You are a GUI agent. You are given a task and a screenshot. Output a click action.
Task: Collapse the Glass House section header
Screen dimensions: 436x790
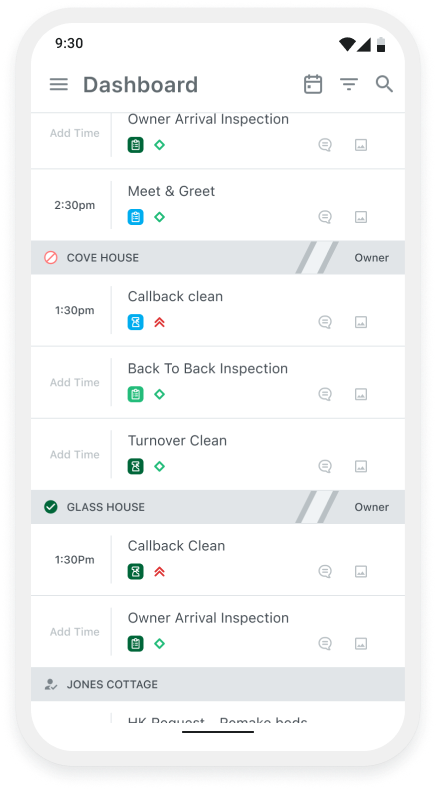[x=218, y=507]
